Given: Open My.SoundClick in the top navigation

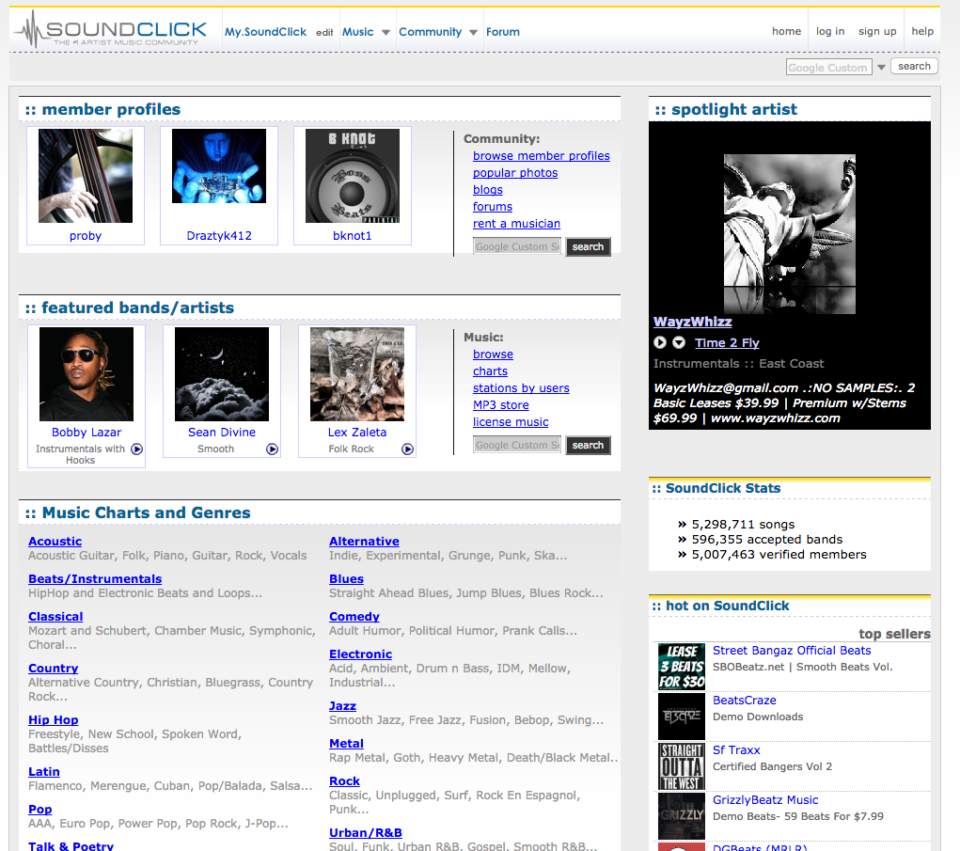Looking at the screenshot, I should pos(265,32).
